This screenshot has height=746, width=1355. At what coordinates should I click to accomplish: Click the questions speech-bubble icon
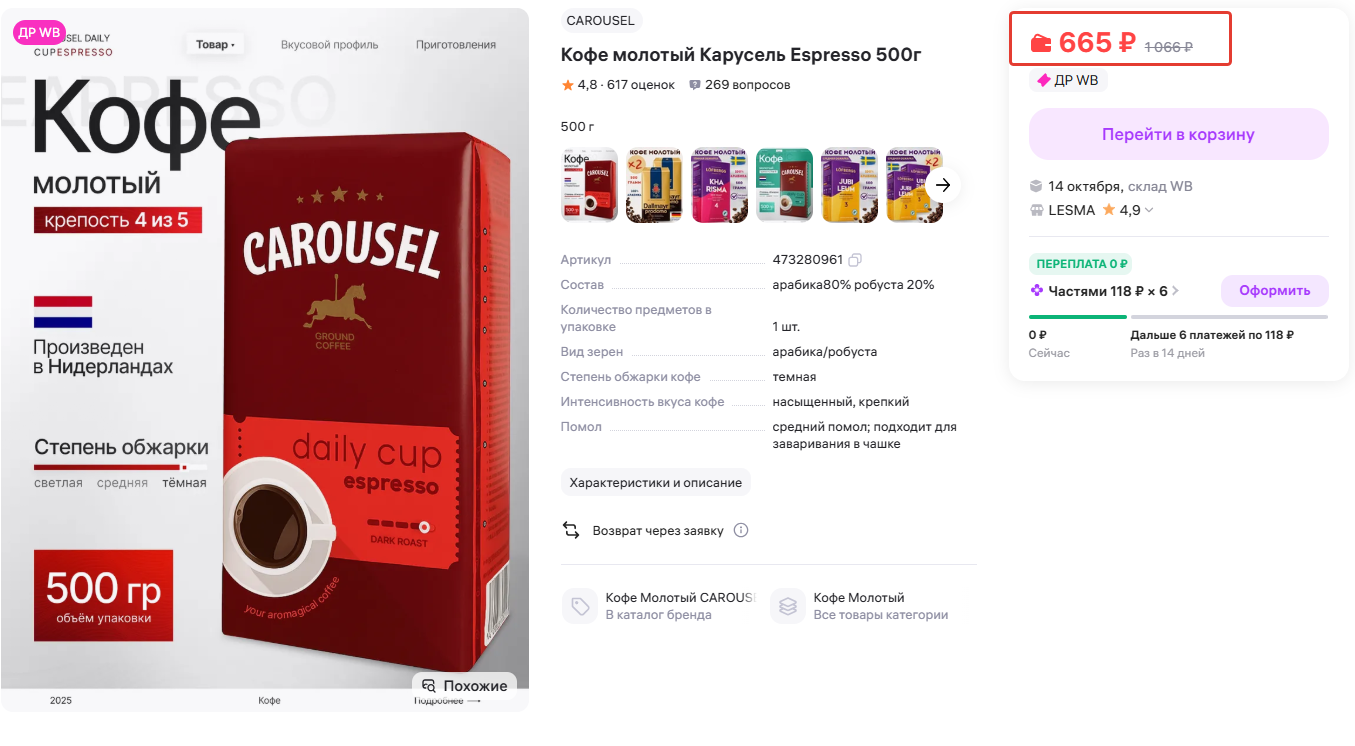pos(695,85)
